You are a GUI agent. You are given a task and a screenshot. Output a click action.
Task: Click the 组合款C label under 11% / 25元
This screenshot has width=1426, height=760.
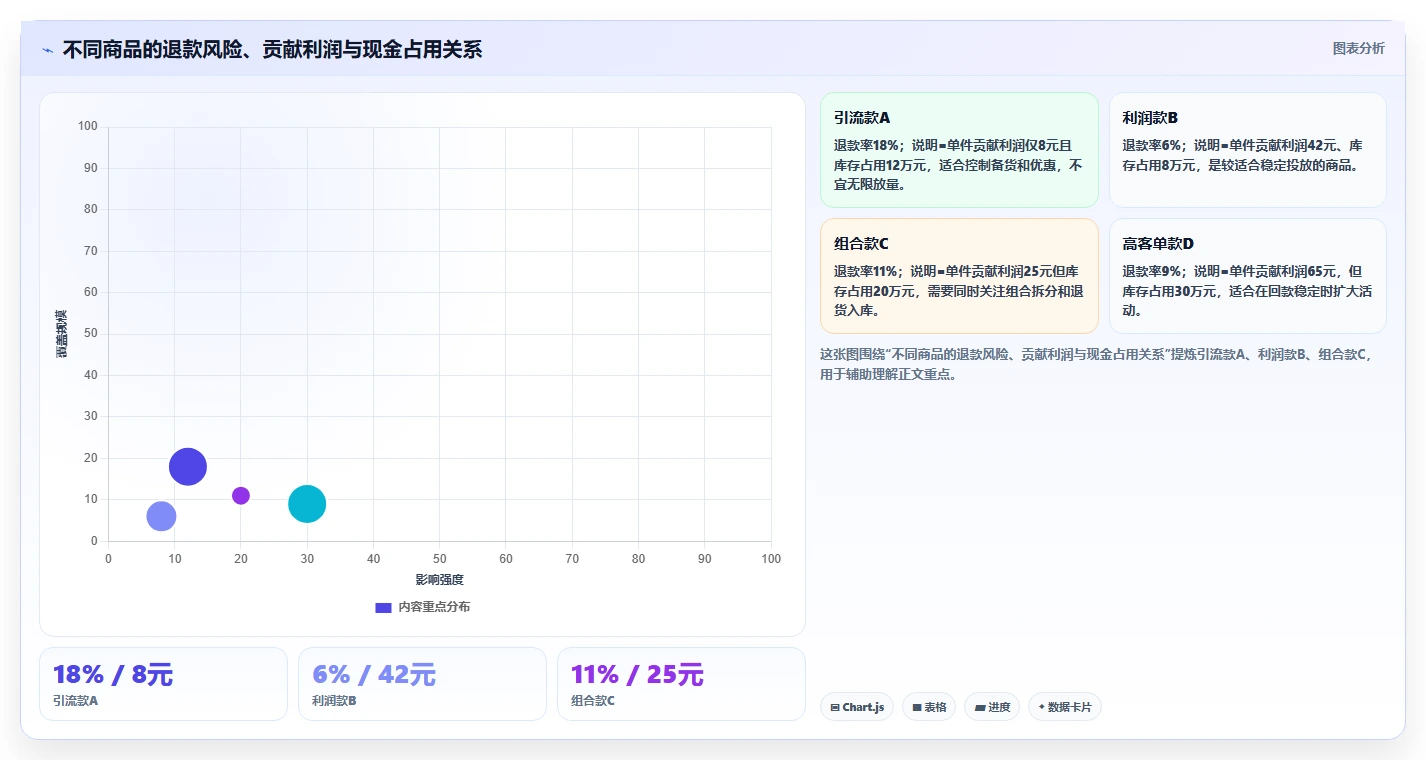coord(593,701)
